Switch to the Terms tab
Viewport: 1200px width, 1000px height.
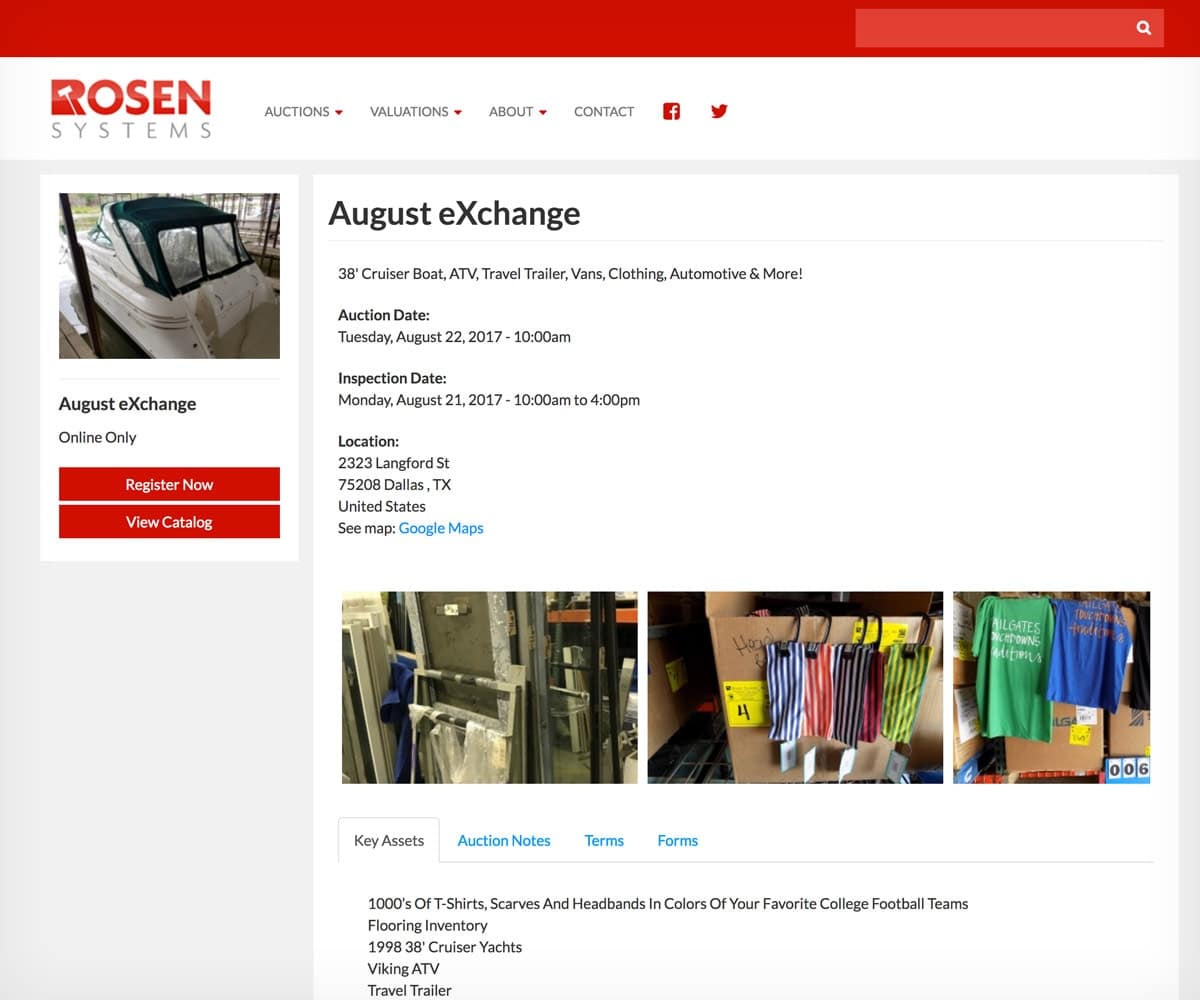tap(604, 840)
